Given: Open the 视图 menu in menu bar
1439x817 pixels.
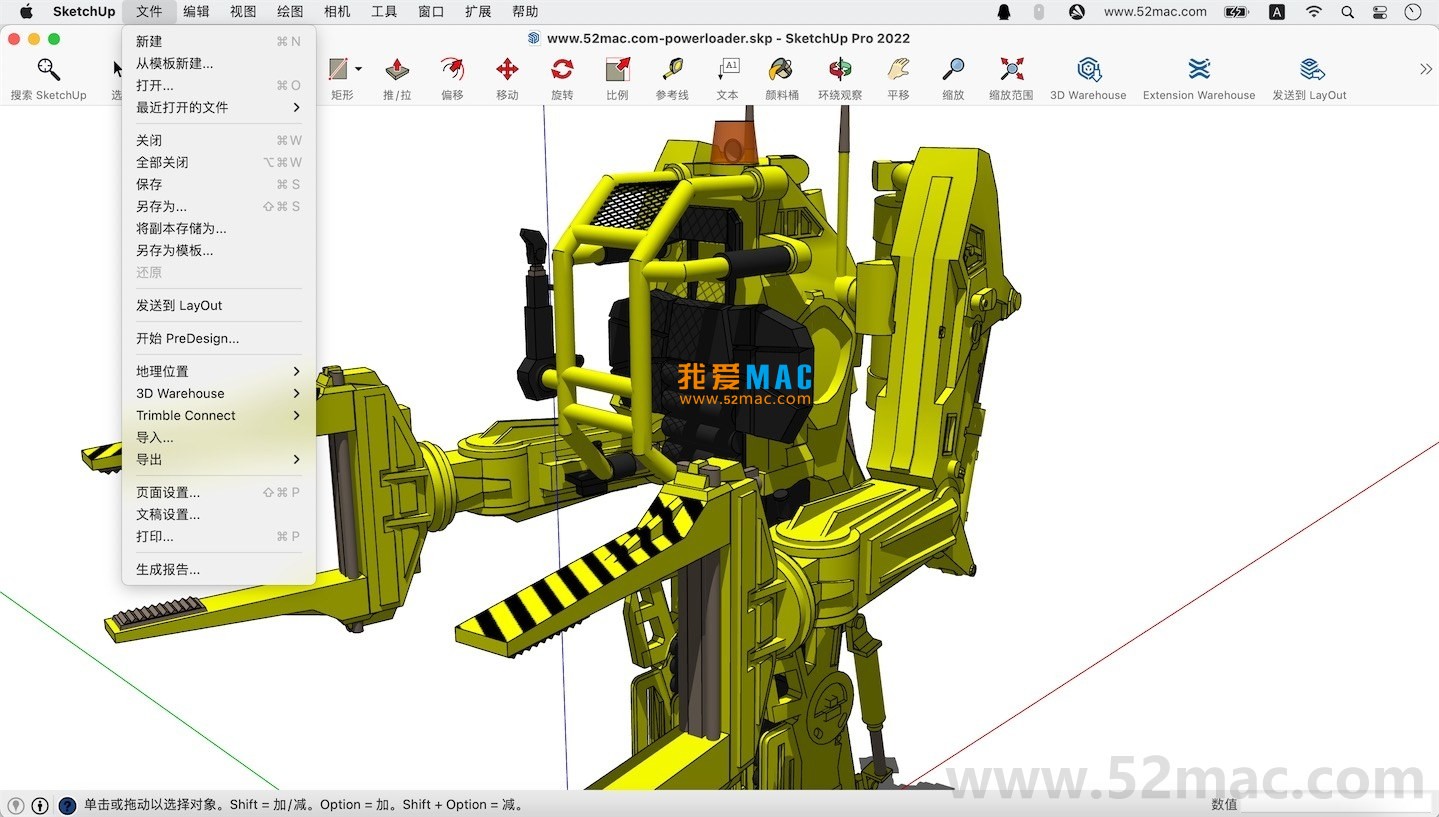Looking at the screenshot, I should click(x=243, y=12).
